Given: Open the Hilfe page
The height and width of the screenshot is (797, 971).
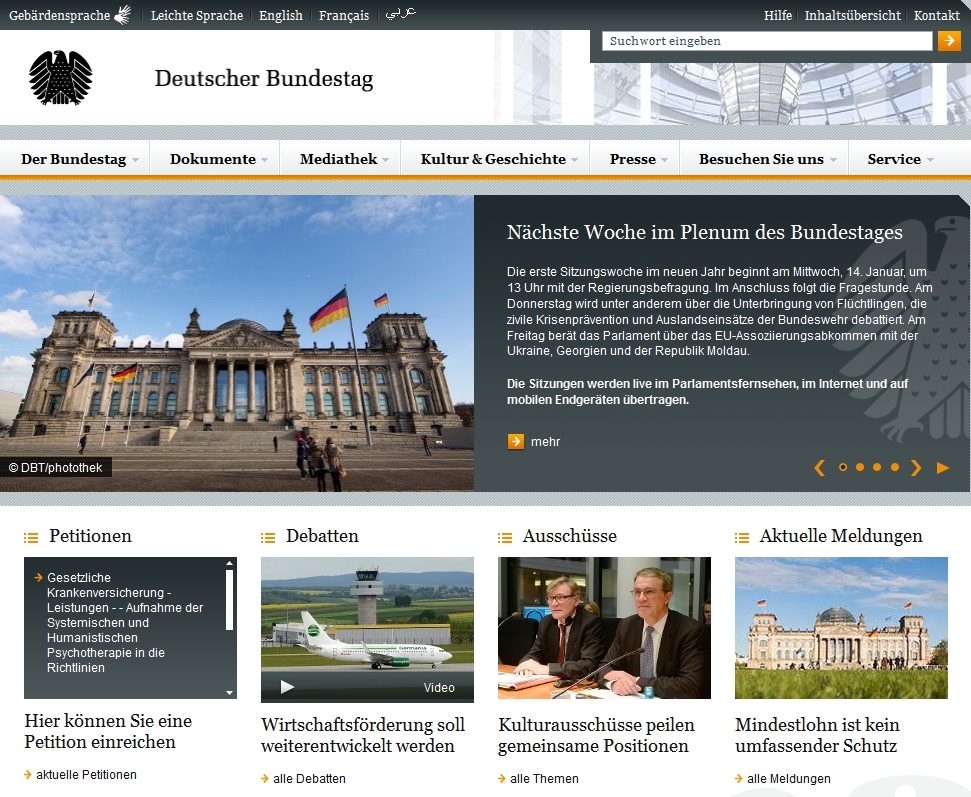Looking at the screenshot, I should (778, 15).
